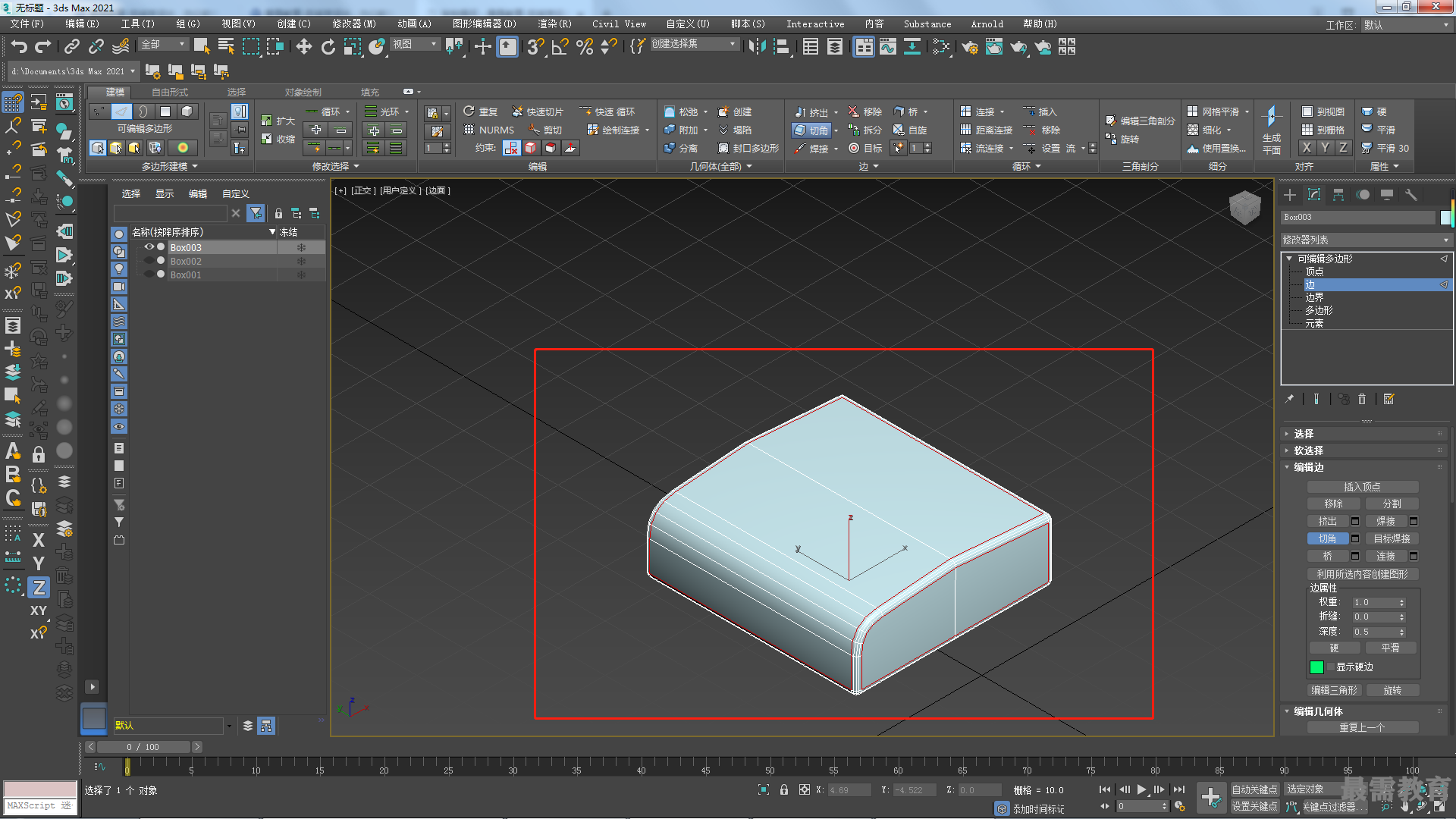The height and width of the screenshot is (819, 1456).
Task: Open Select by Name list icon
Action: 226,47
